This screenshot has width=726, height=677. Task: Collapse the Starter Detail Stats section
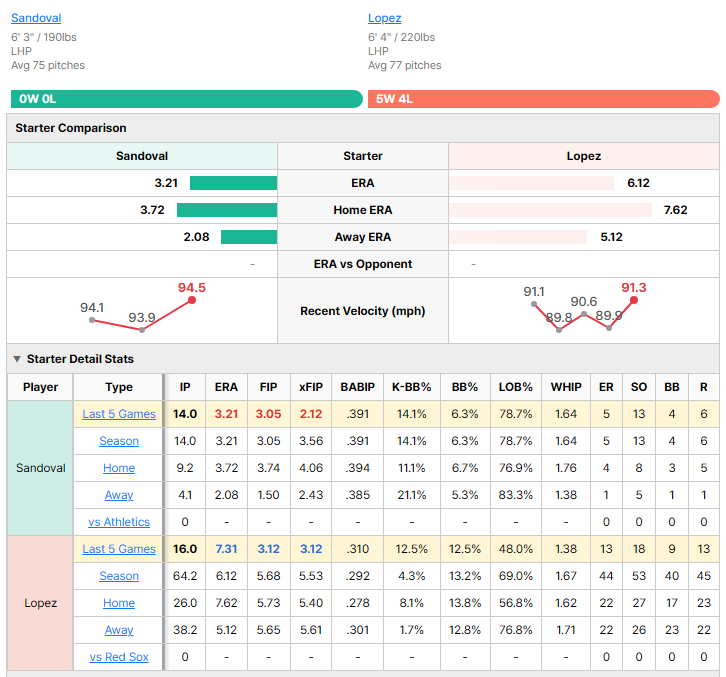(x=17, y=359)
